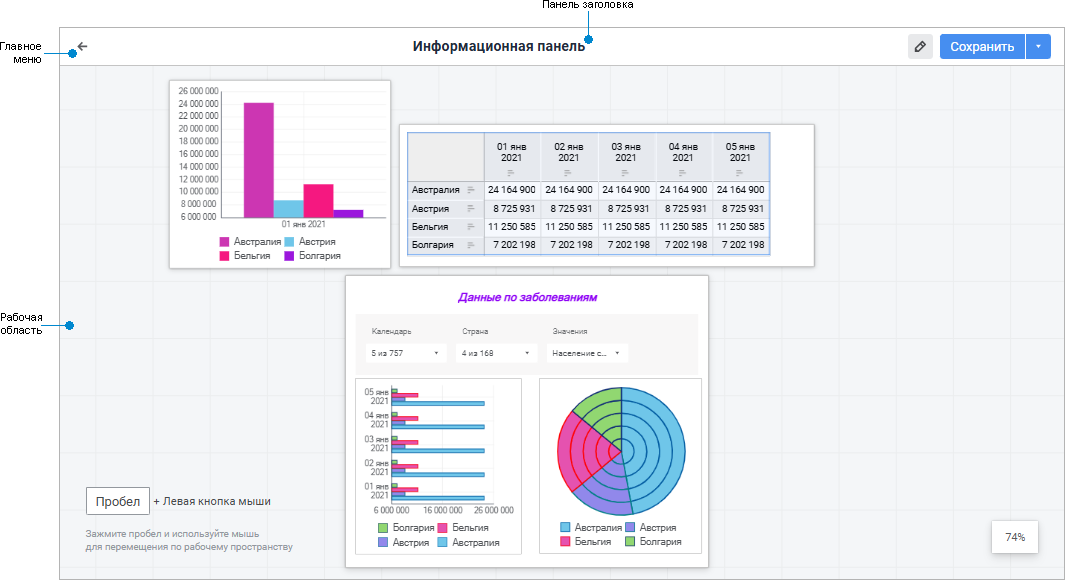1065x580 pixels.
Task: Expand the Сохранить dropdown arrow
Action: click(x=1039, y=46)
